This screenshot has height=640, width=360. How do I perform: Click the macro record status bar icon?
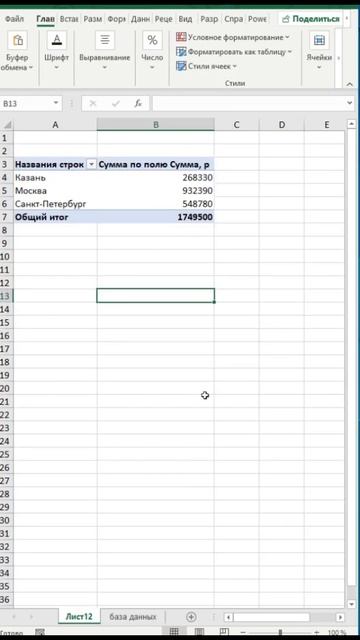tap(40, 633)
